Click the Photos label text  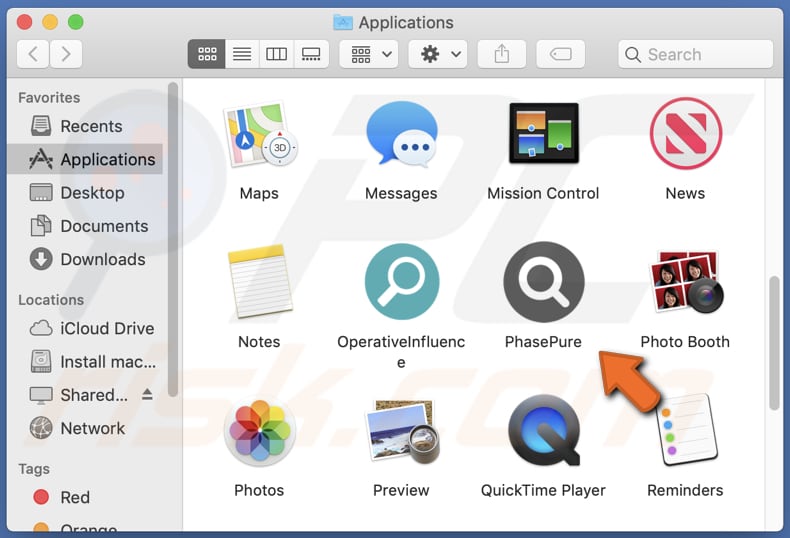(259, 491)
